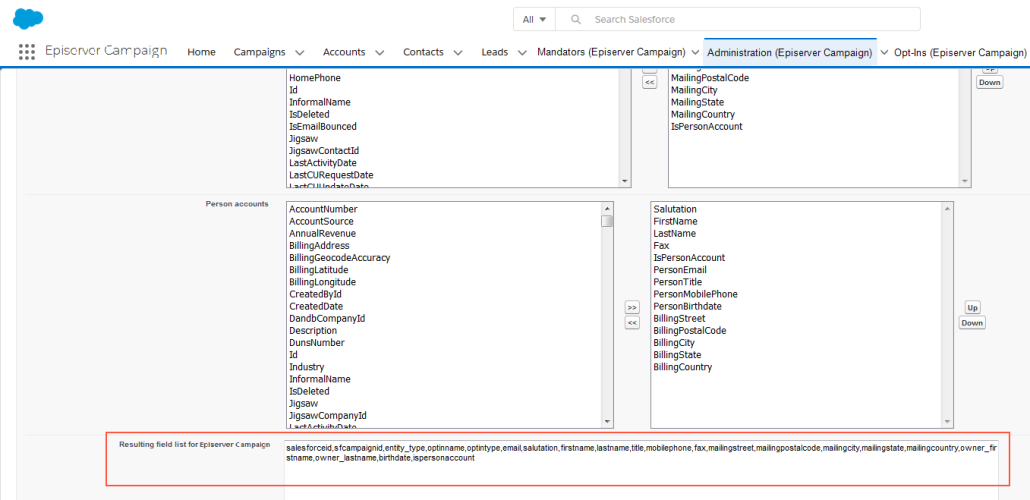This screenshot has width=1030, height=500.
Task: Remove Person accounts field using << button
Action: [x=632, y=323]
